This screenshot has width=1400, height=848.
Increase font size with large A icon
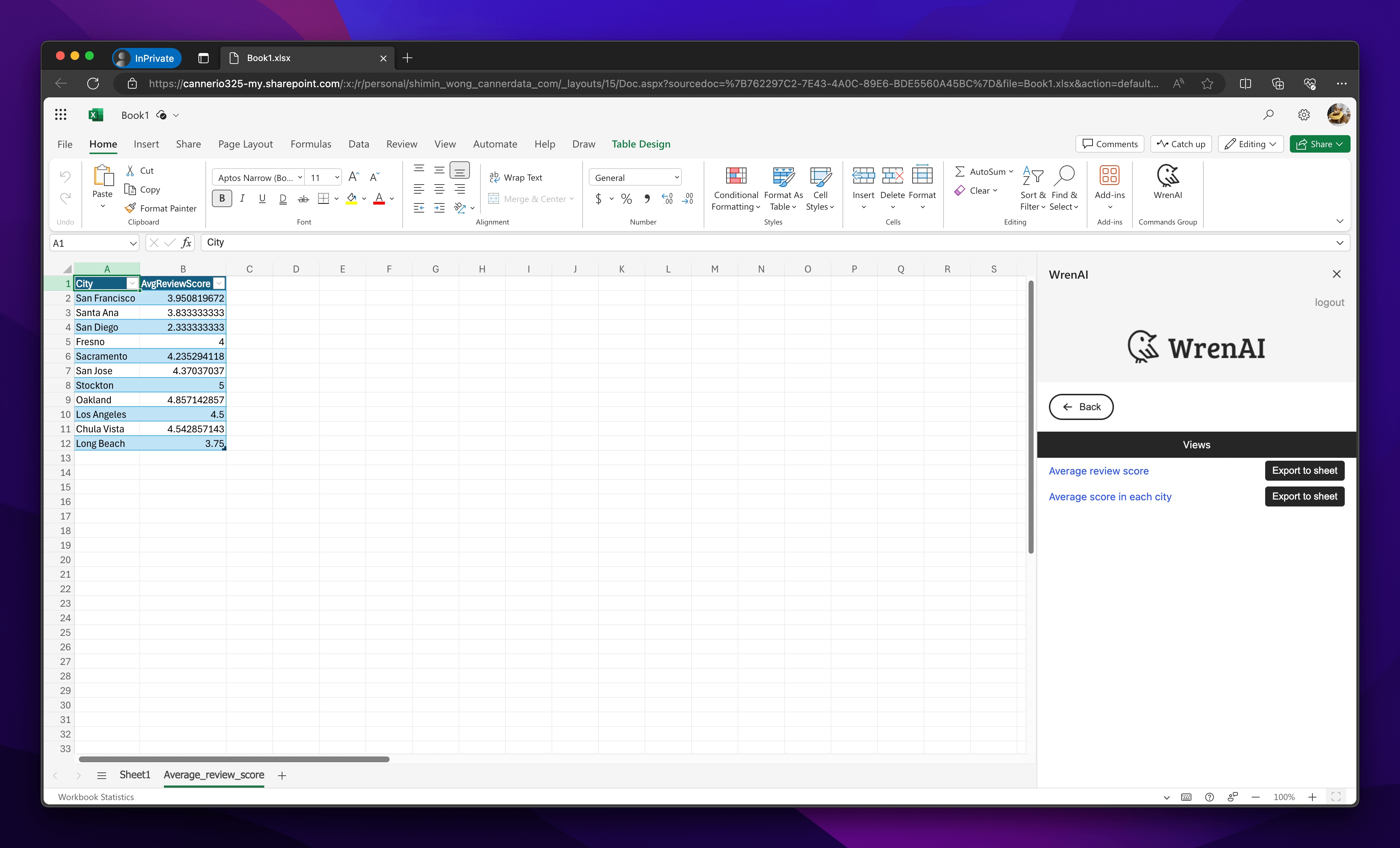coord(353,177)
